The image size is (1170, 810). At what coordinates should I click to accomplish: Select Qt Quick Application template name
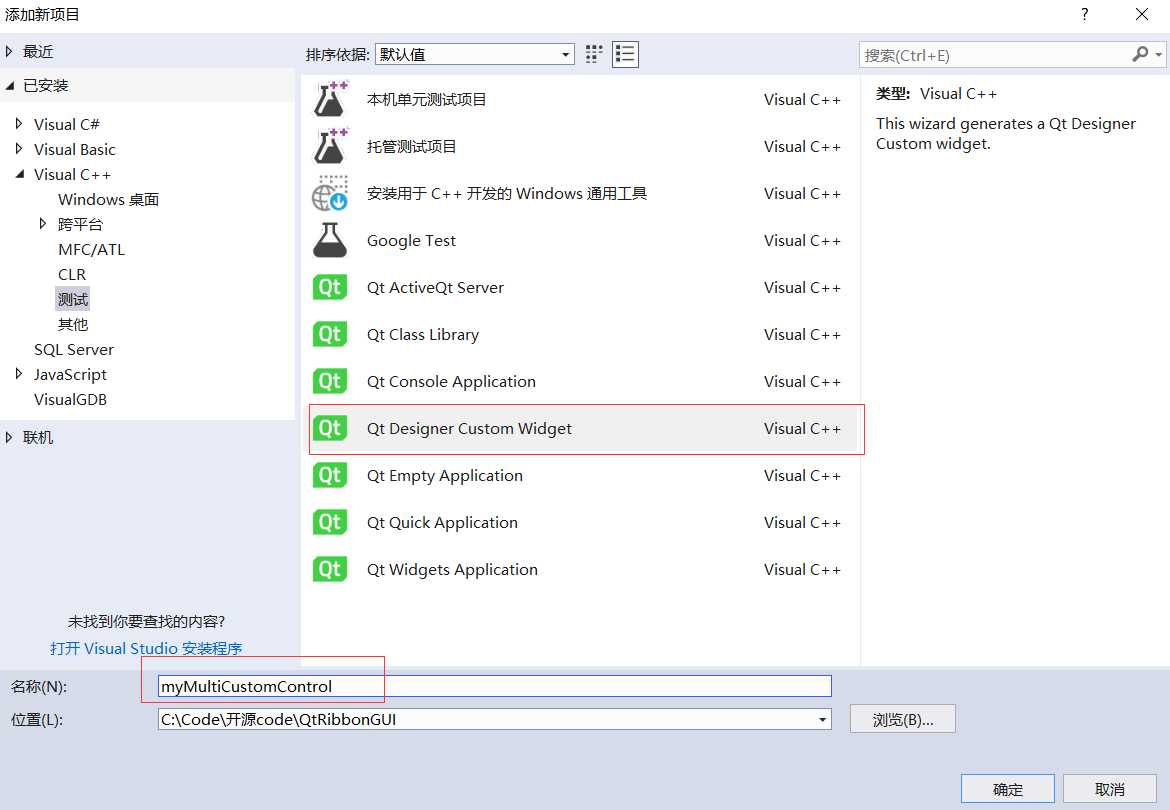coord(442,522)
